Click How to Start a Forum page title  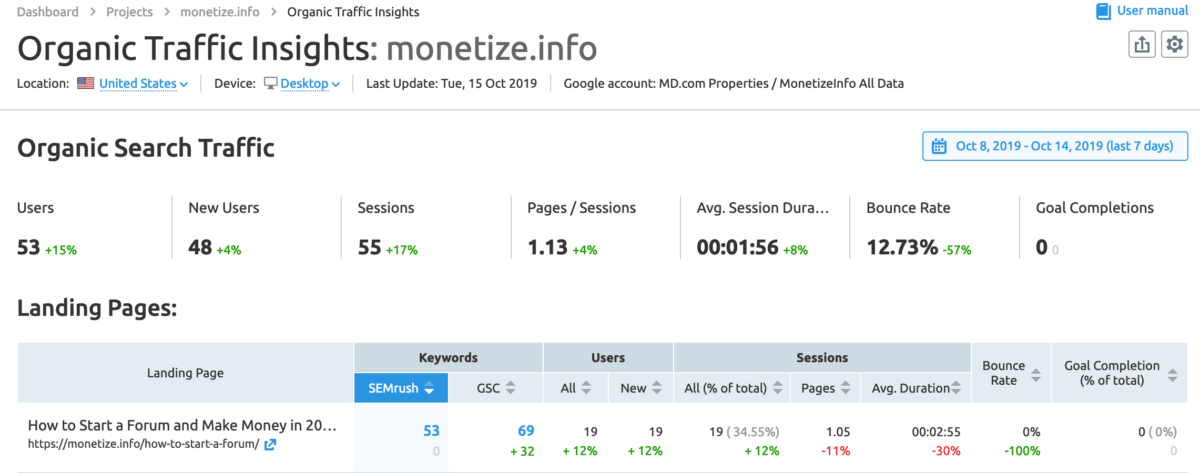point(182,425)
